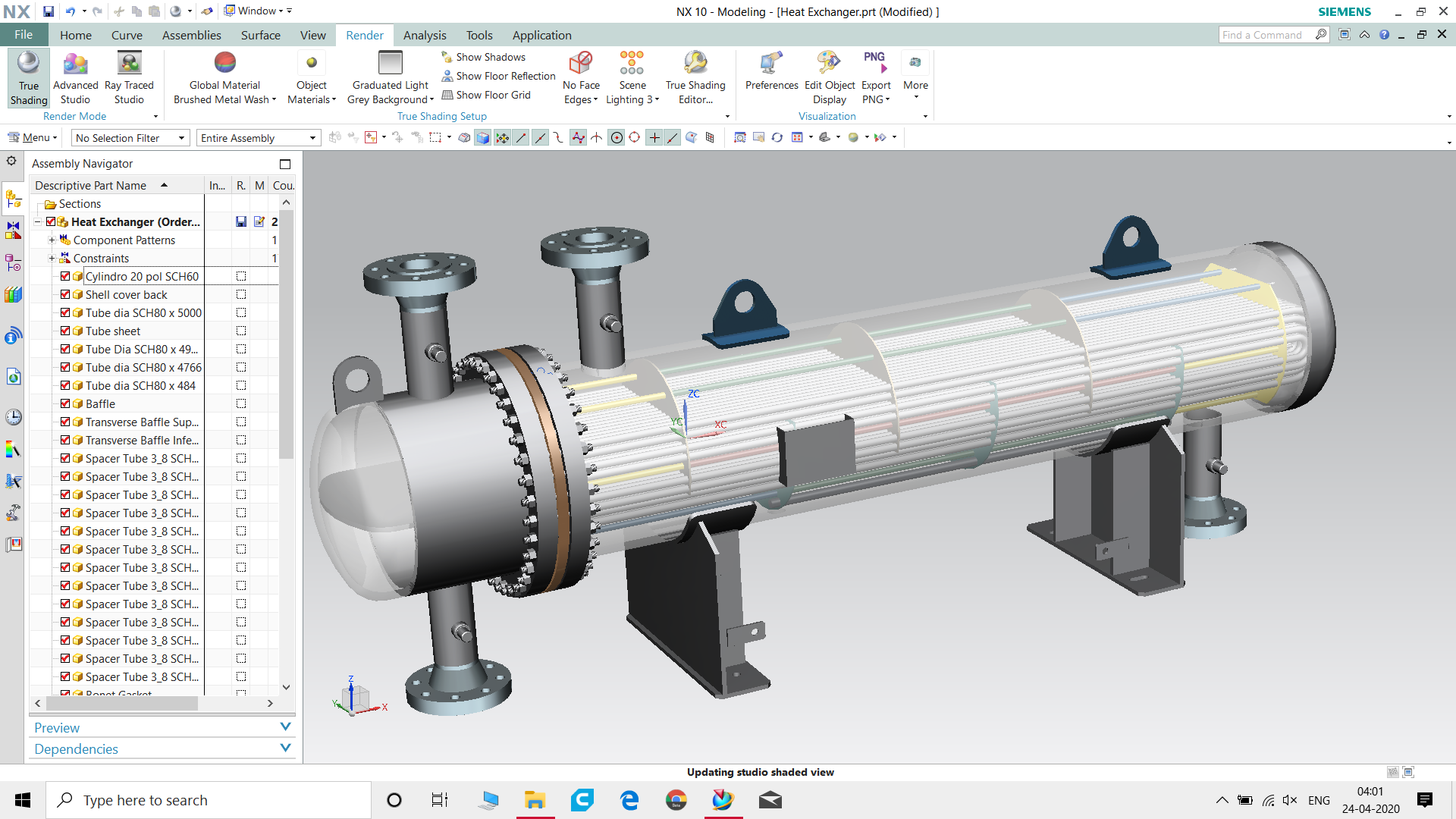
Task: Click Edit Object Display icon
Action: (x=829, y=62)
